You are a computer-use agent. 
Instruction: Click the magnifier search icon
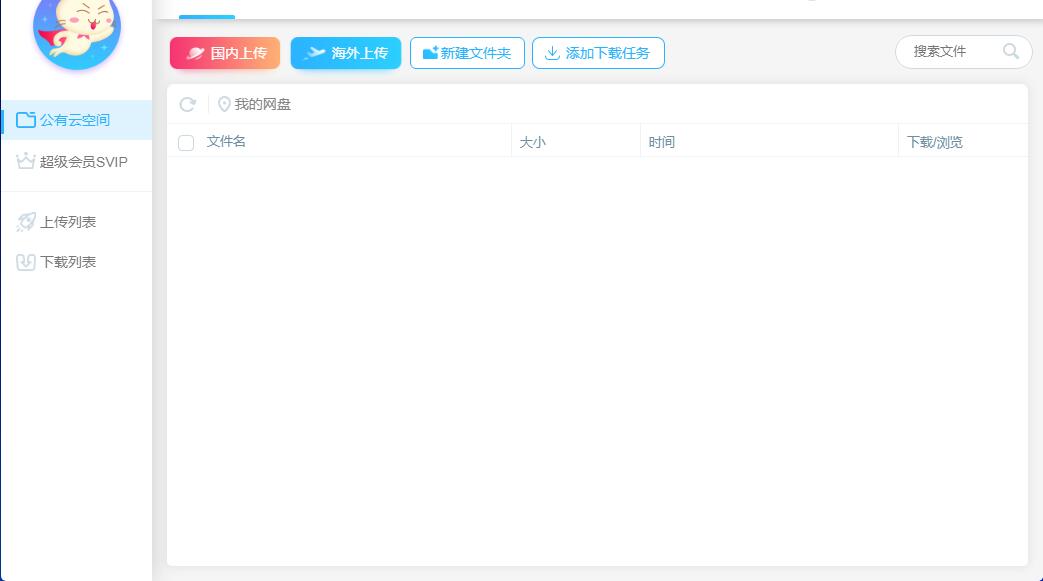(x=1010, y=51)
